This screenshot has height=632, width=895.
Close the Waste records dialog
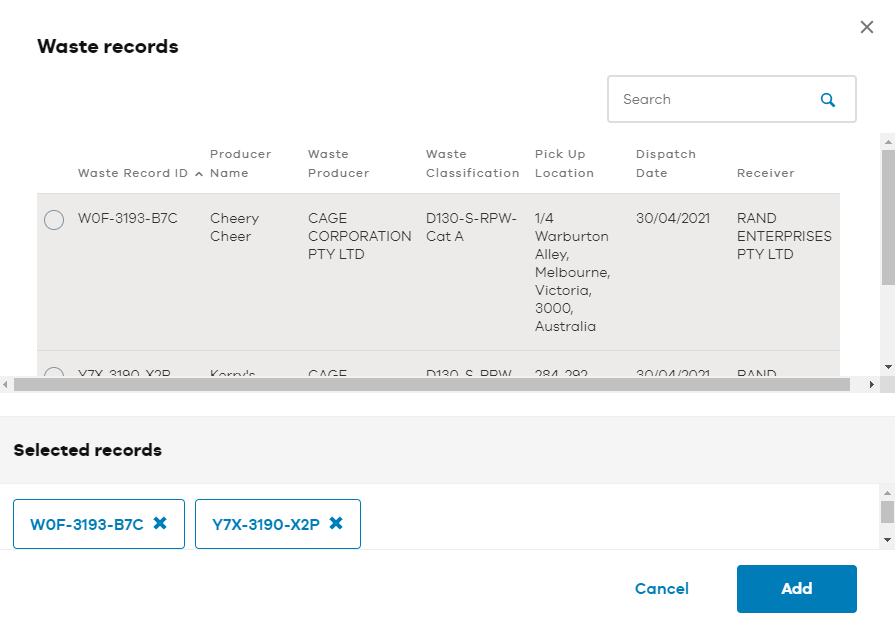point(866,27)
